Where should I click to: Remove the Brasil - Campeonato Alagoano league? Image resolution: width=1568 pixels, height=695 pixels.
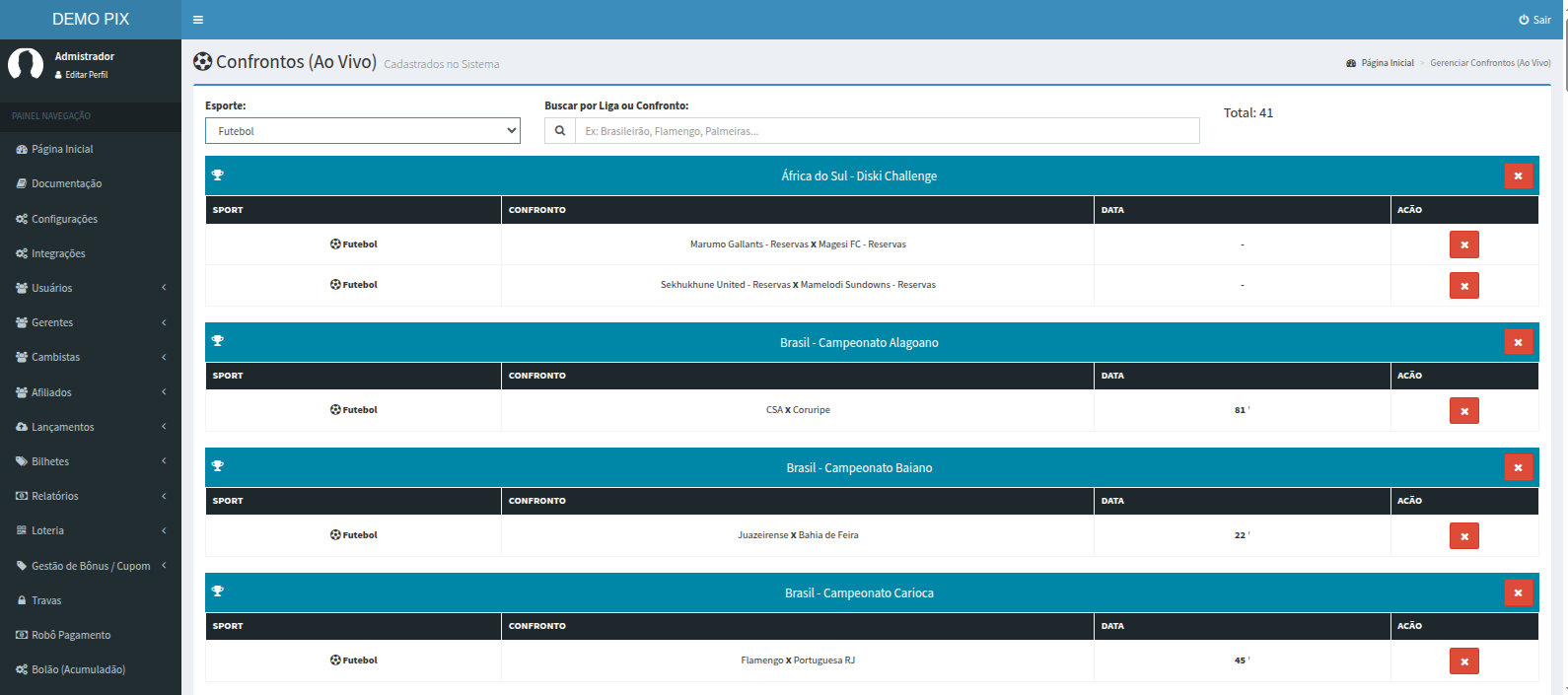point(1518,343)
